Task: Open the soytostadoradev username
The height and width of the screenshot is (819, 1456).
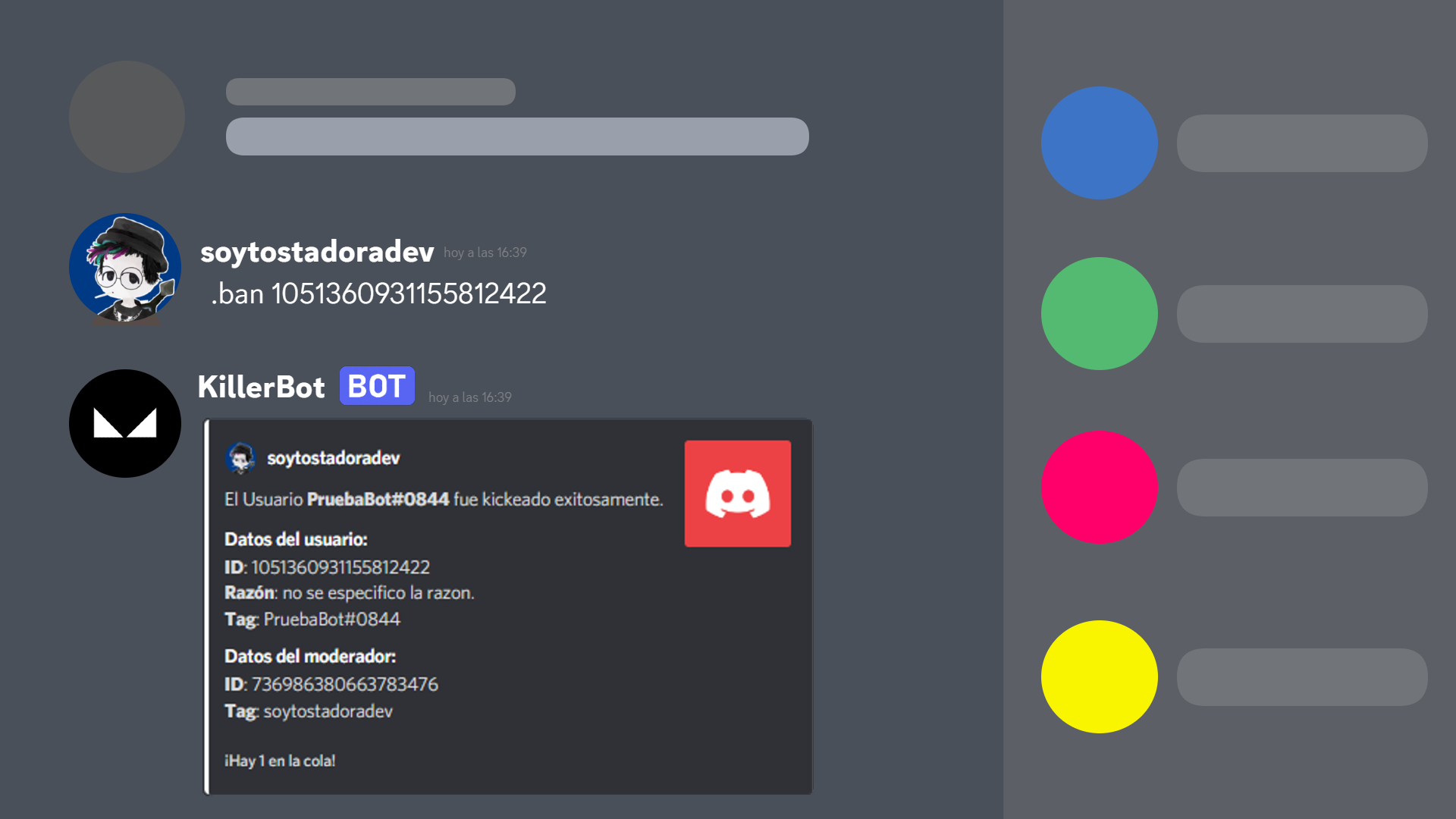Action: tap(316, 253)
